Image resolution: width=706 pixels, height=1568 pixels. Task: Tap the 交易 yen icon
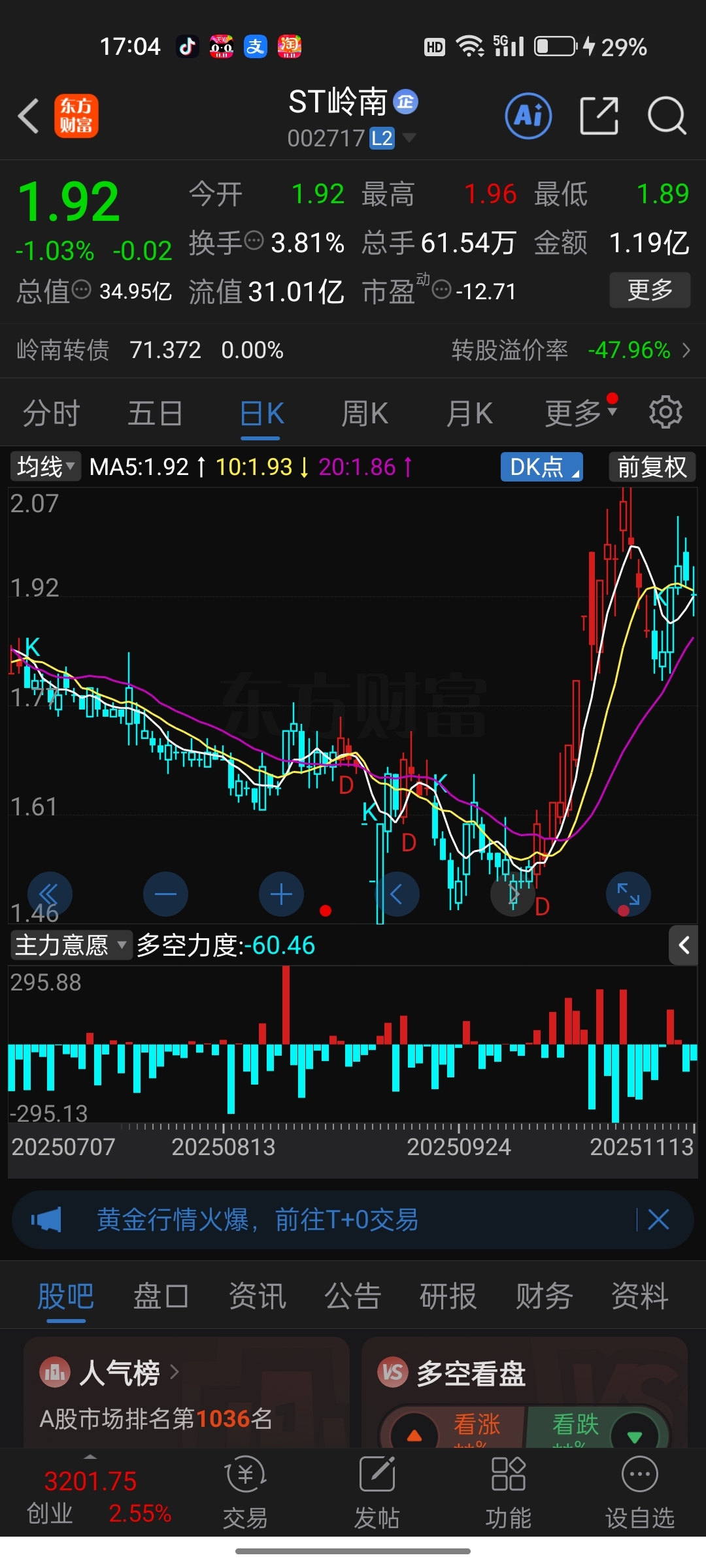(x=245, y=1475)
